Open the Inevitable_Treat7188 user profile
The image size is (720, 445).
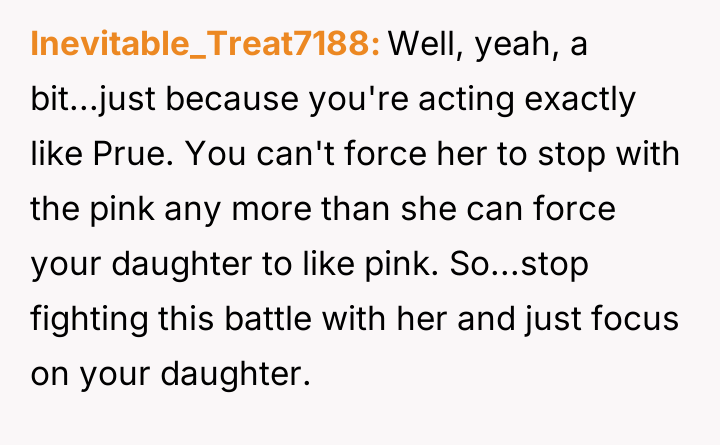tap(205, 43)
